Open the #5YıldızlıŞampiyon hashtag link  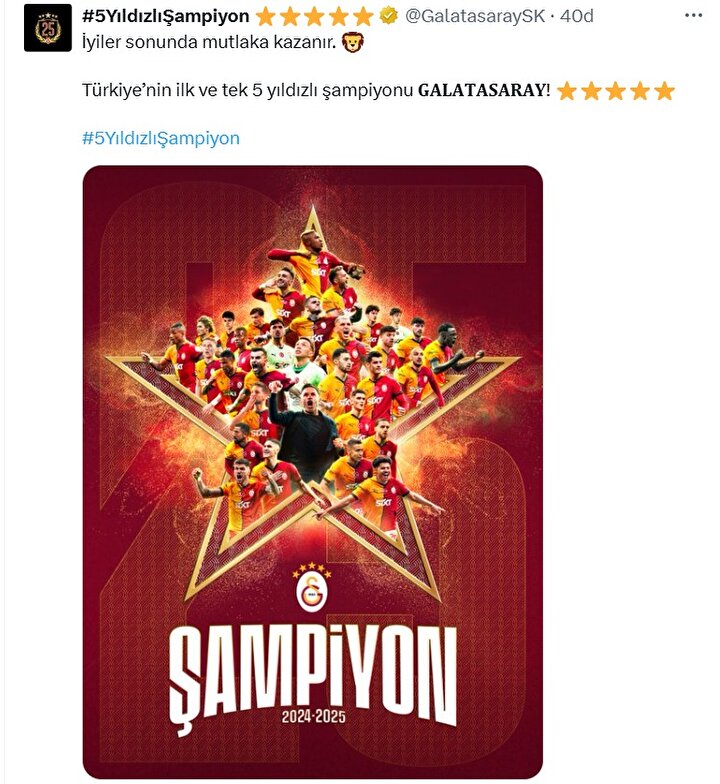[x=160, y=138]
